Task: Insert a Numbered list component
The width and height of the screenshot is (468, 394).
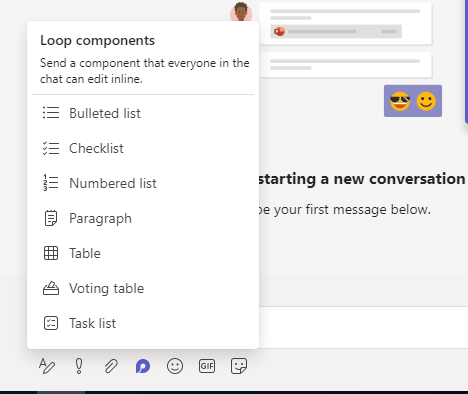Action: tap(143, 183)
